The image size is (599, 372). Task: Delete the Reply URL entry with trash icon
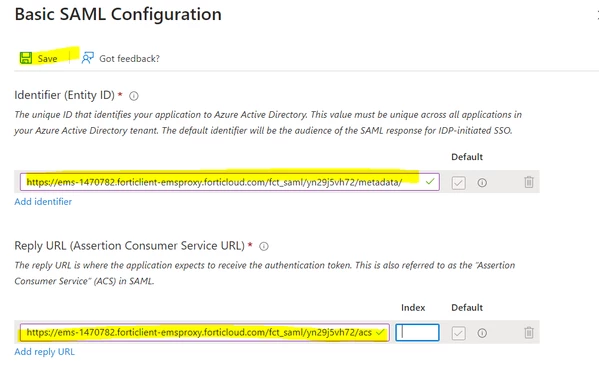(x=529, y=333)
